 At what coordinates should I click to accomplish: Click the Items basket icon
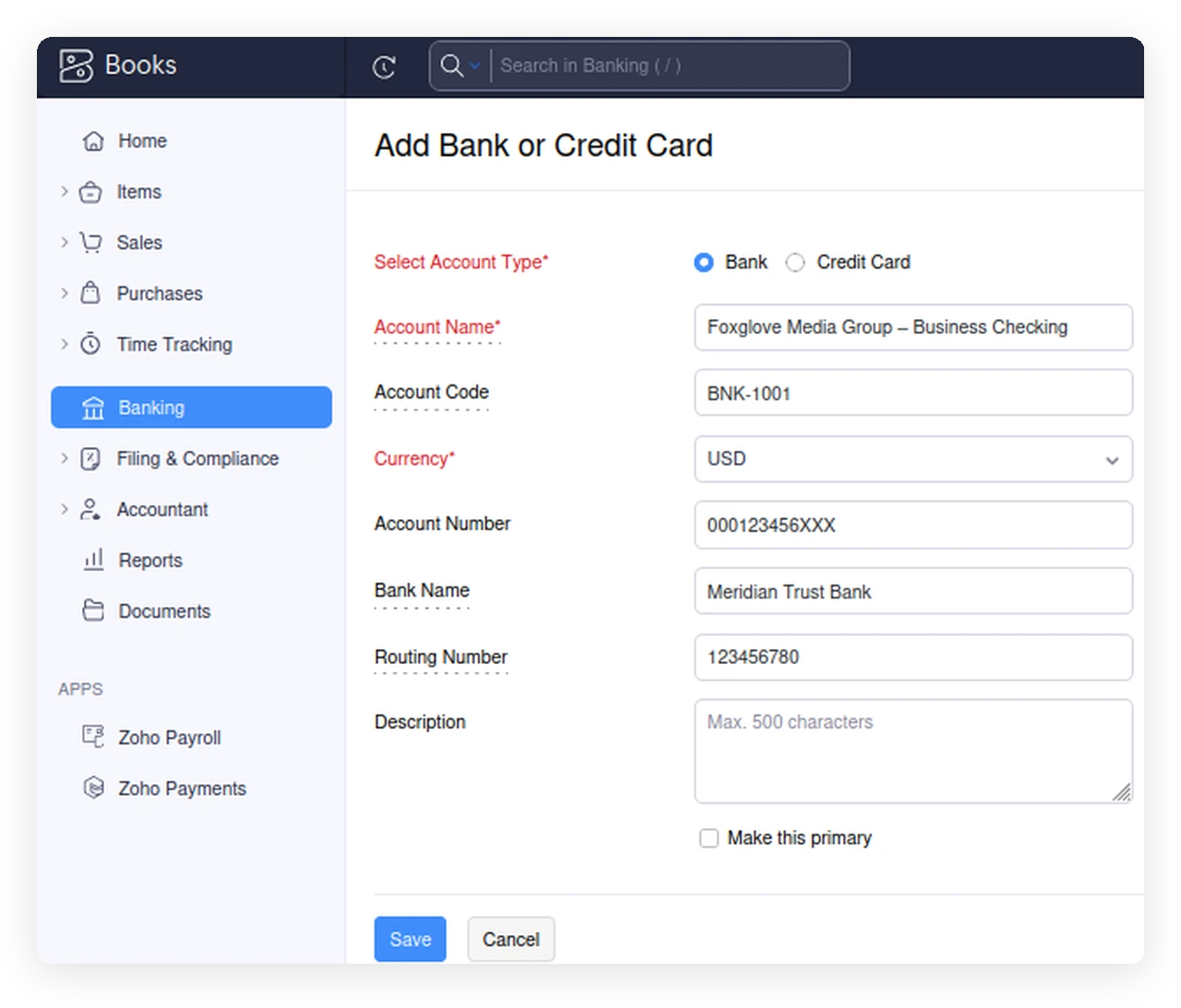[x=90, y=192]
